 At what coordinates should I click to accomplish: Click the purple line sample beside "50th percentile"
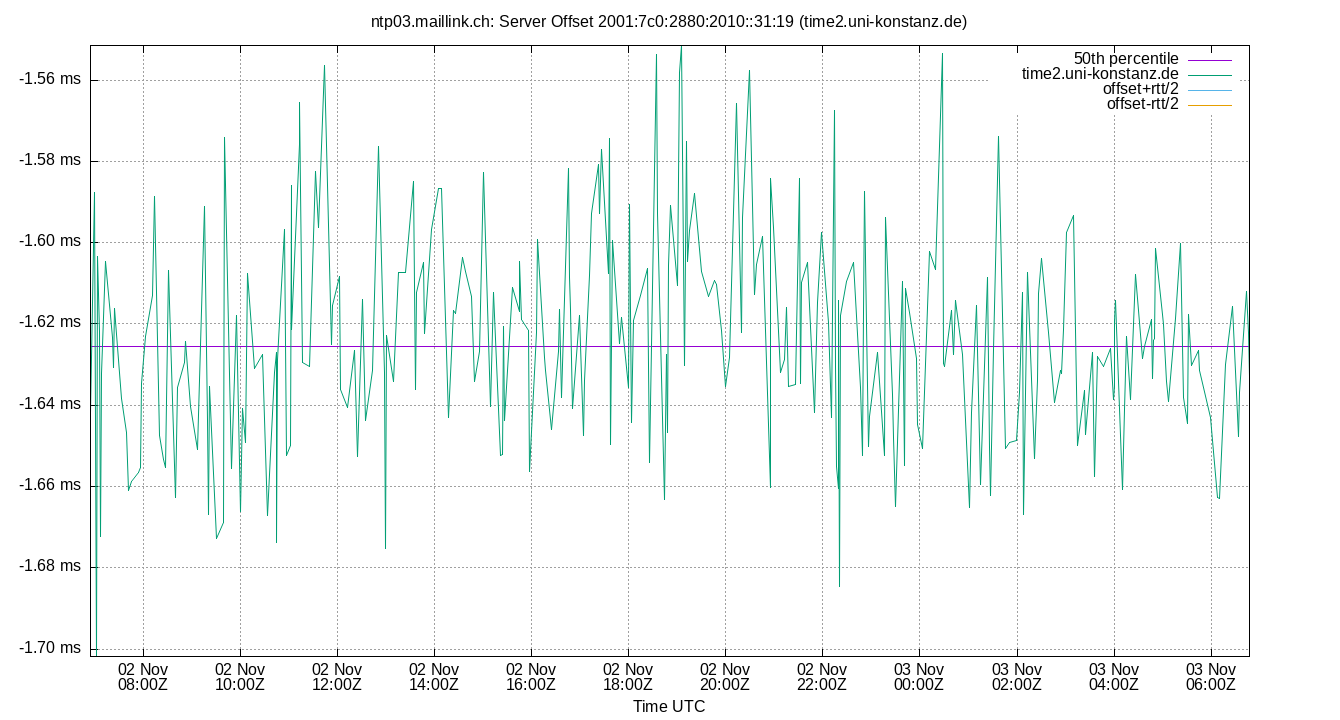point(1212,57)
